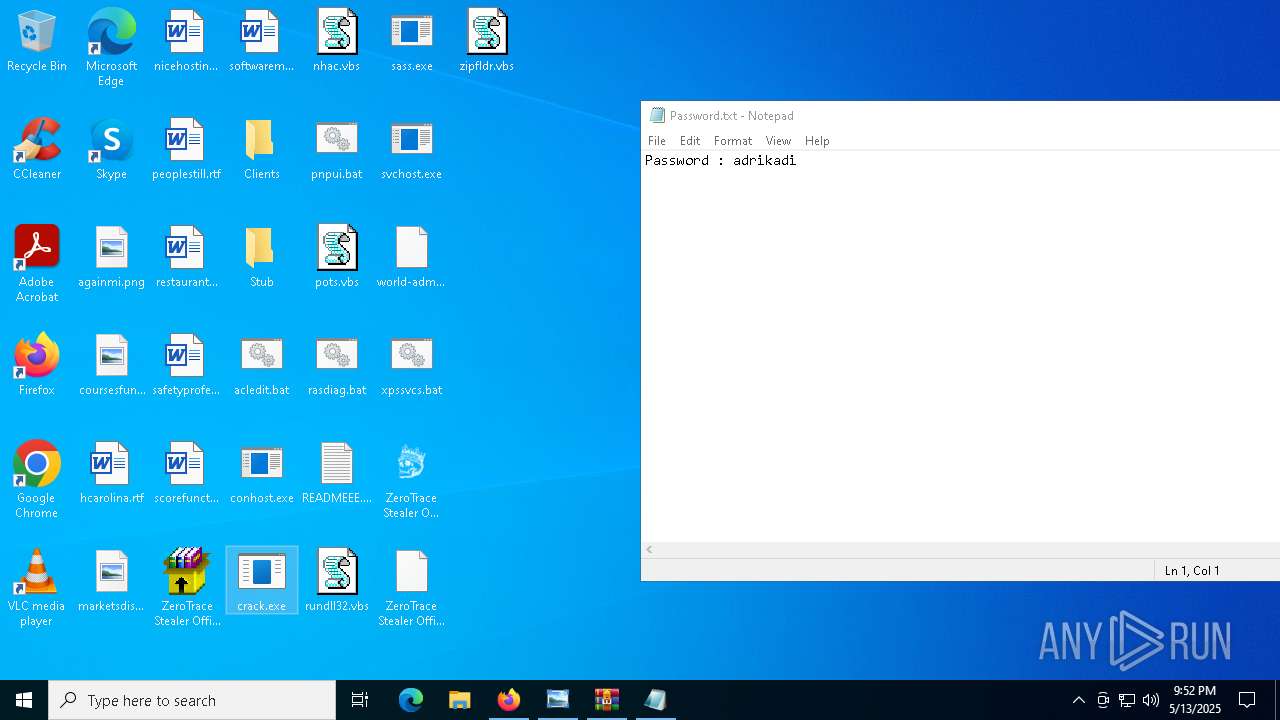Open File Explorer from the taskbar
The height and width of the screenshot is (720, 1280).
click(460, 700)
